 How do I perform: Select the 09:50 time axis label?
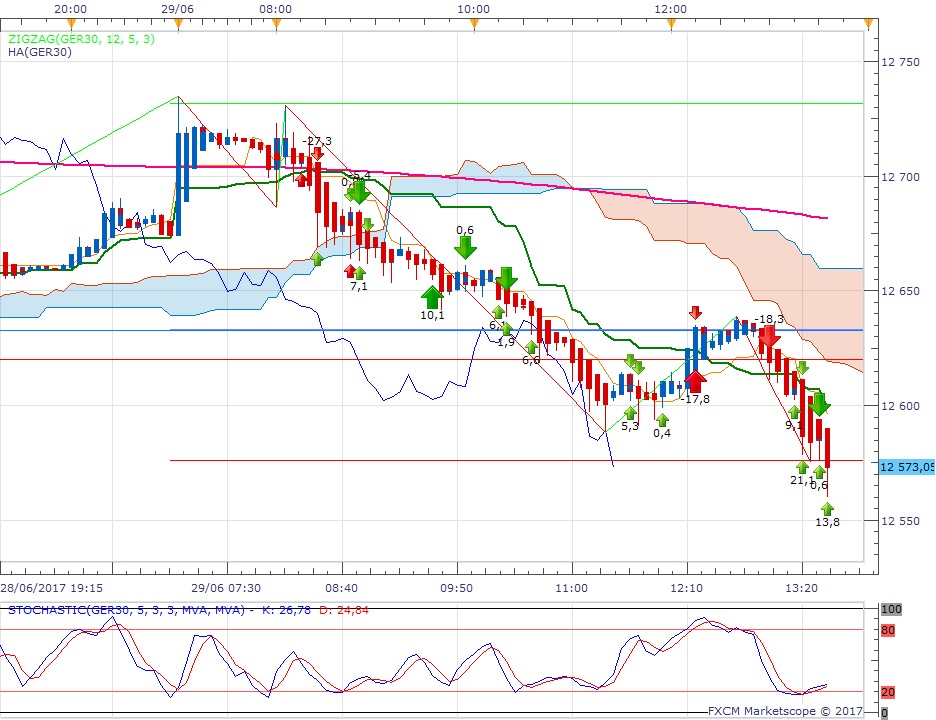point(457,588)
